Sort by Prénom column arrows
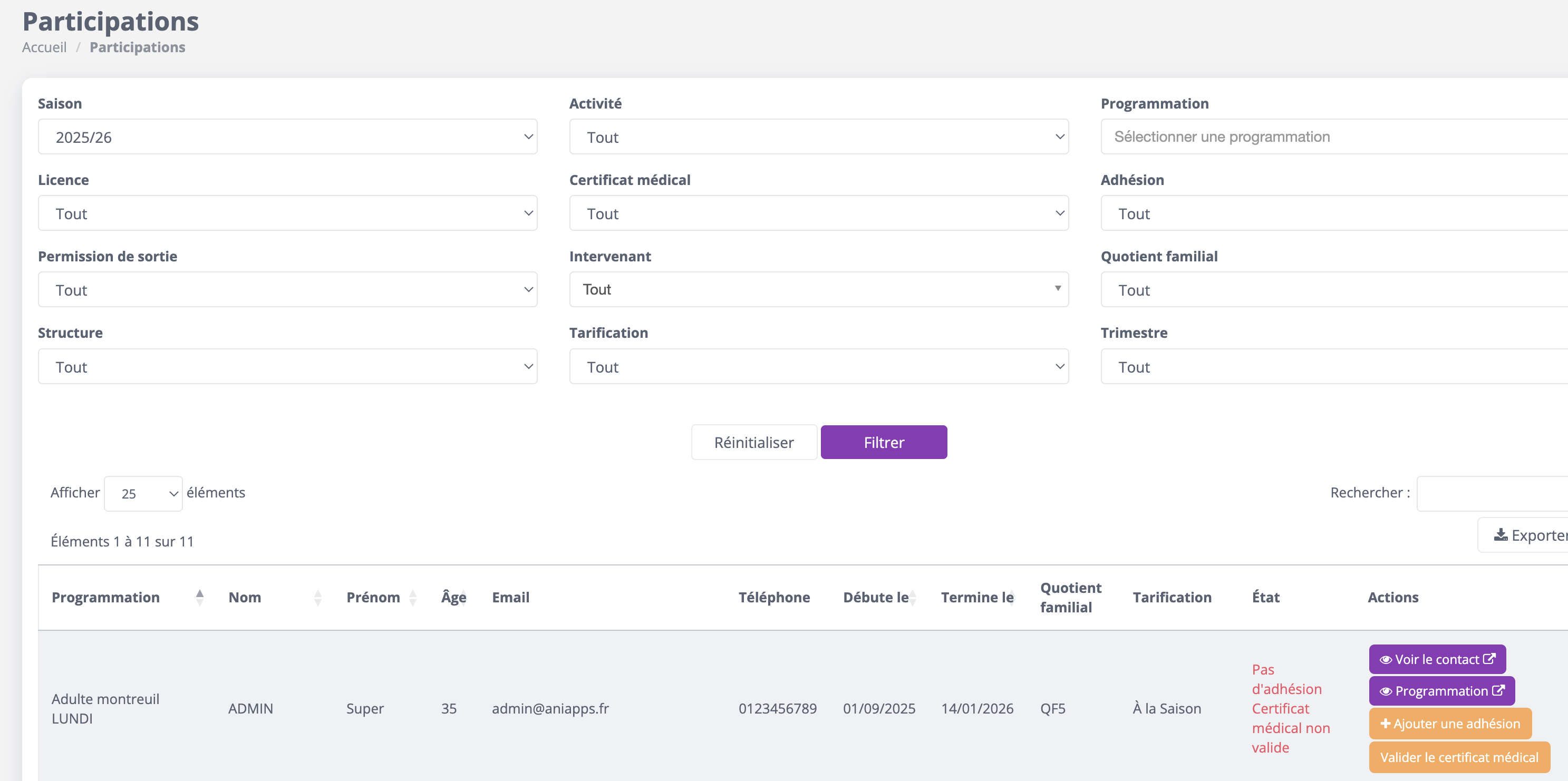 413,597
